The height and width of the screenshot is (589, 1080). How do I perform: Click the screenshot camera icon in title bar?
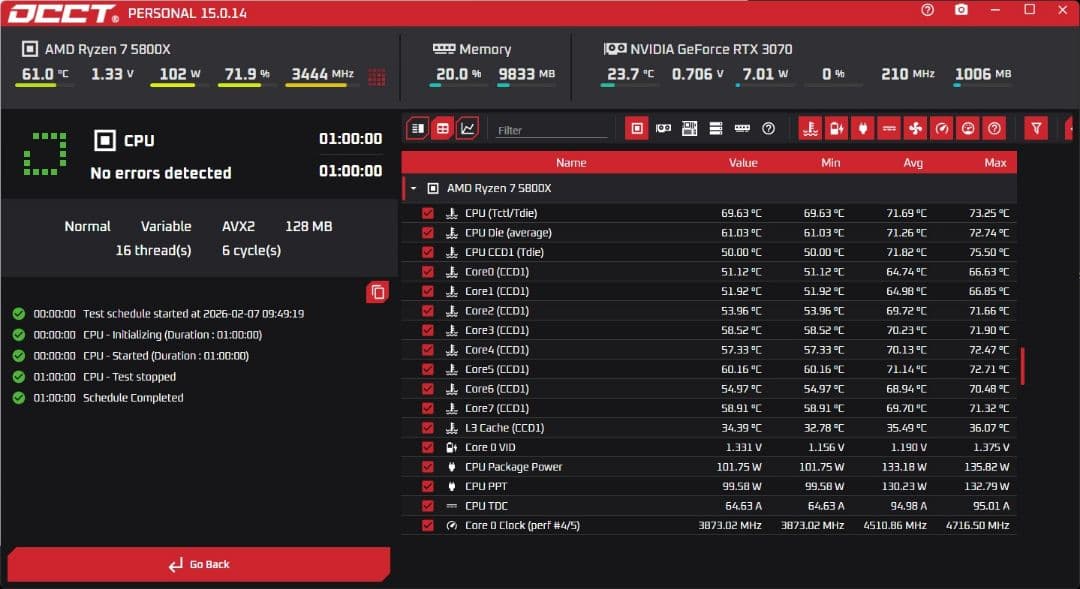tap(961, 10)
